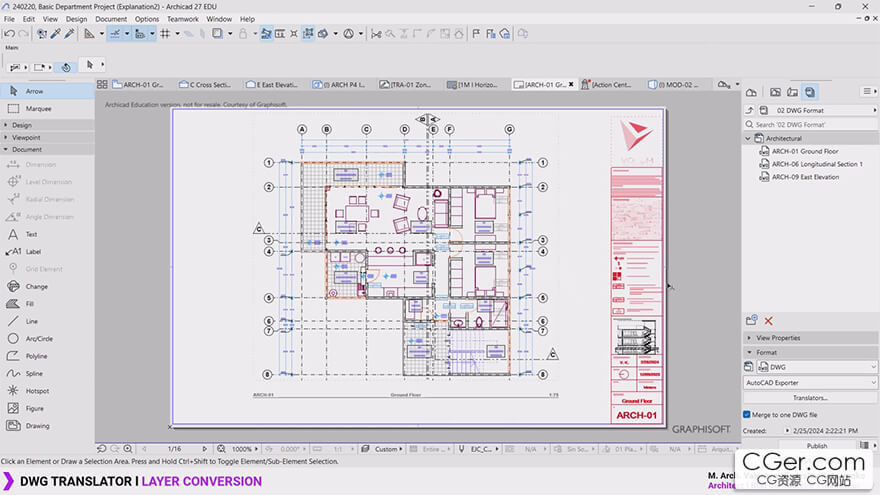
Task: Activate the Fill tool
Action: tap(47, 304)
